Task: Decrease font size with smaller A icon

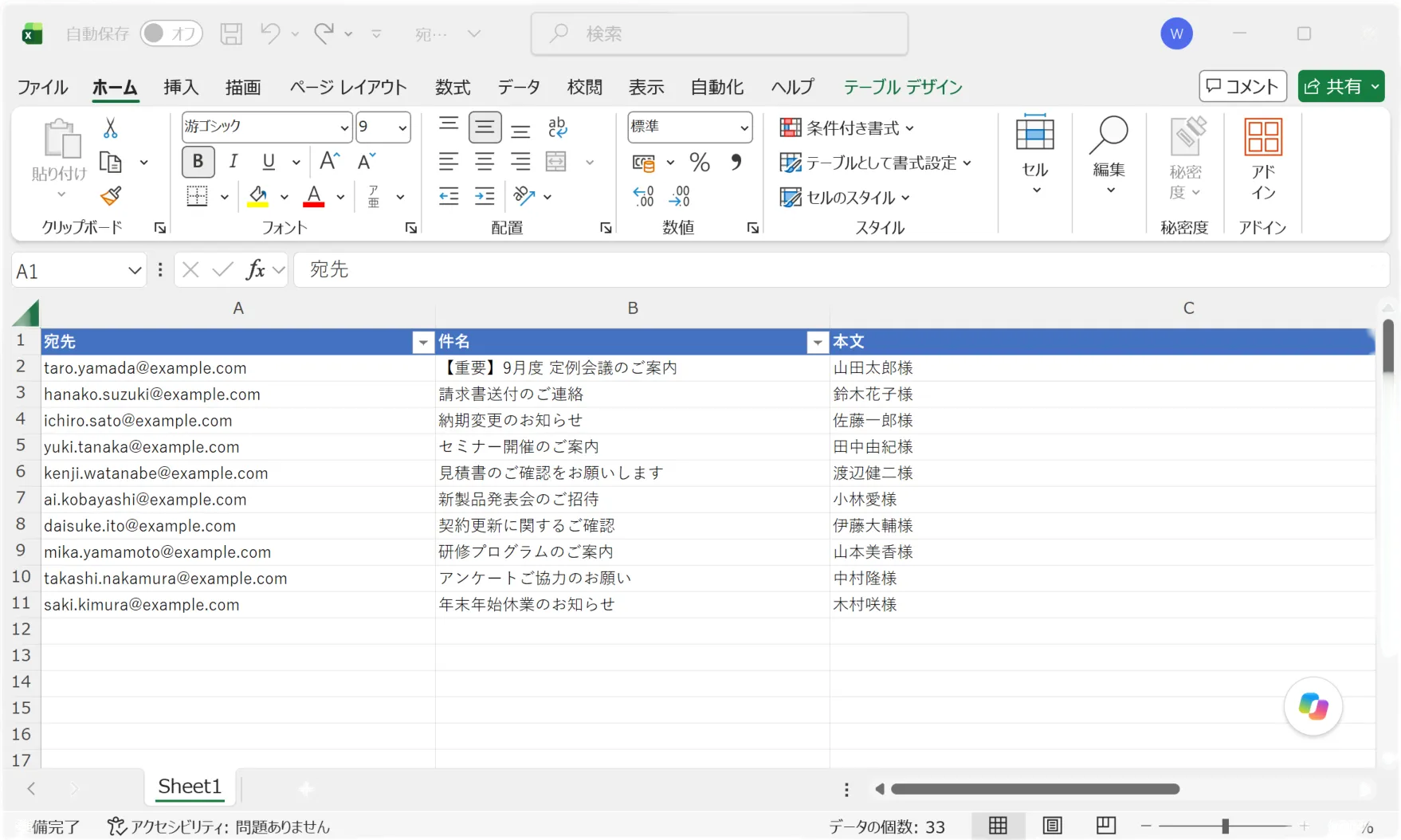Action: [x=367, y=162]
